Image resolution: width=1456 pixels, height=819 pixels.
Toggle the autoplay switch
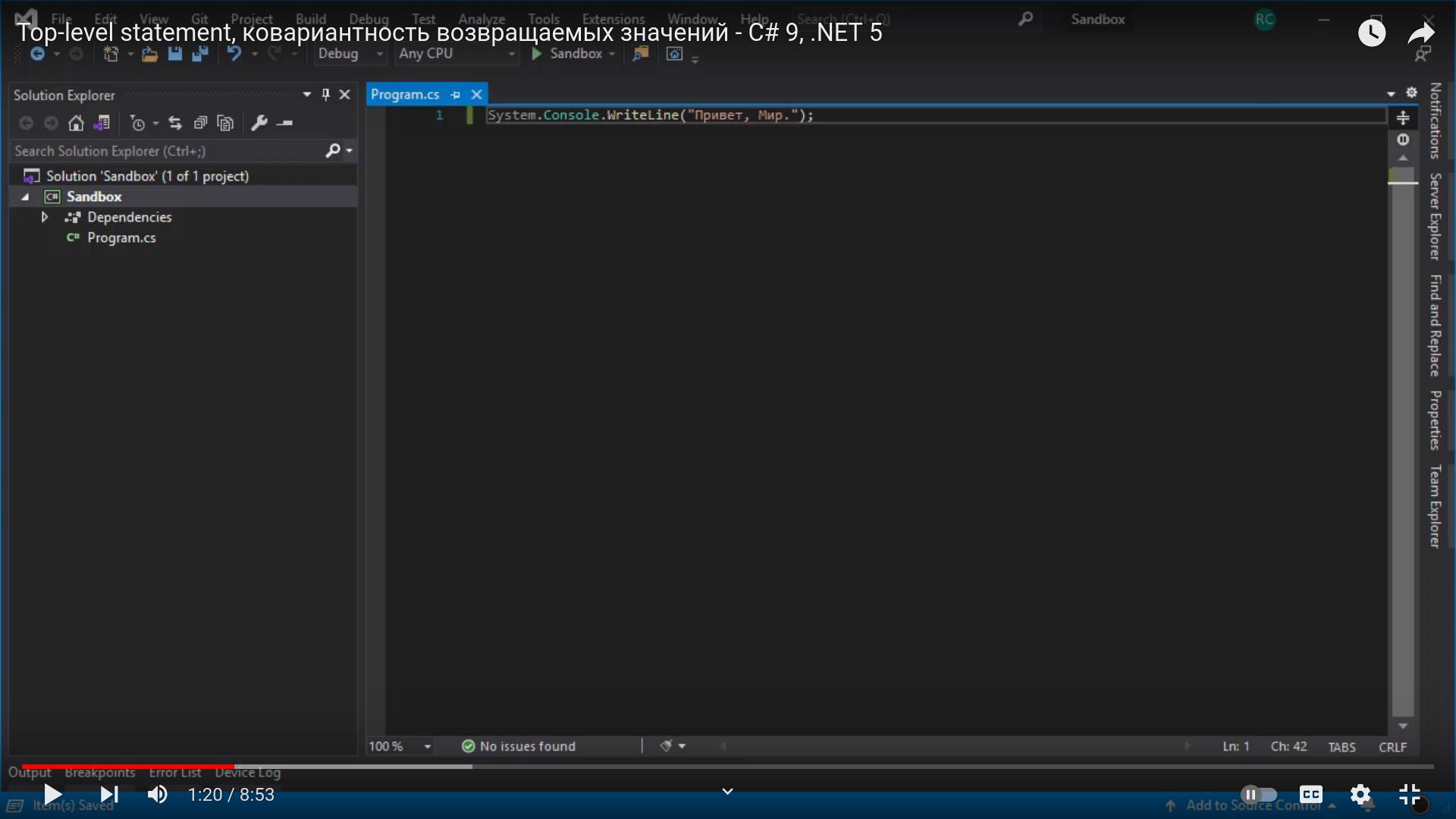[1259, 794]
